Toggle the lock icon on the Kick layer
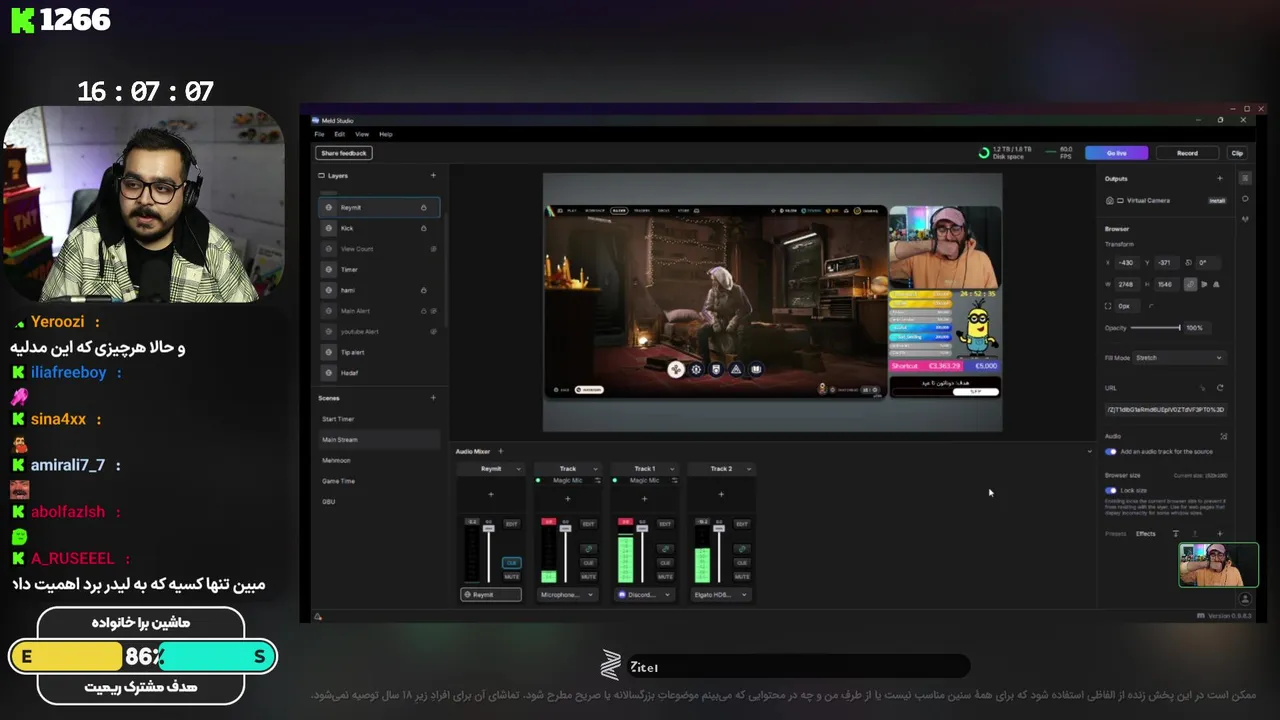This screenshot has width=1280, height=720. [x=424, y=228]
